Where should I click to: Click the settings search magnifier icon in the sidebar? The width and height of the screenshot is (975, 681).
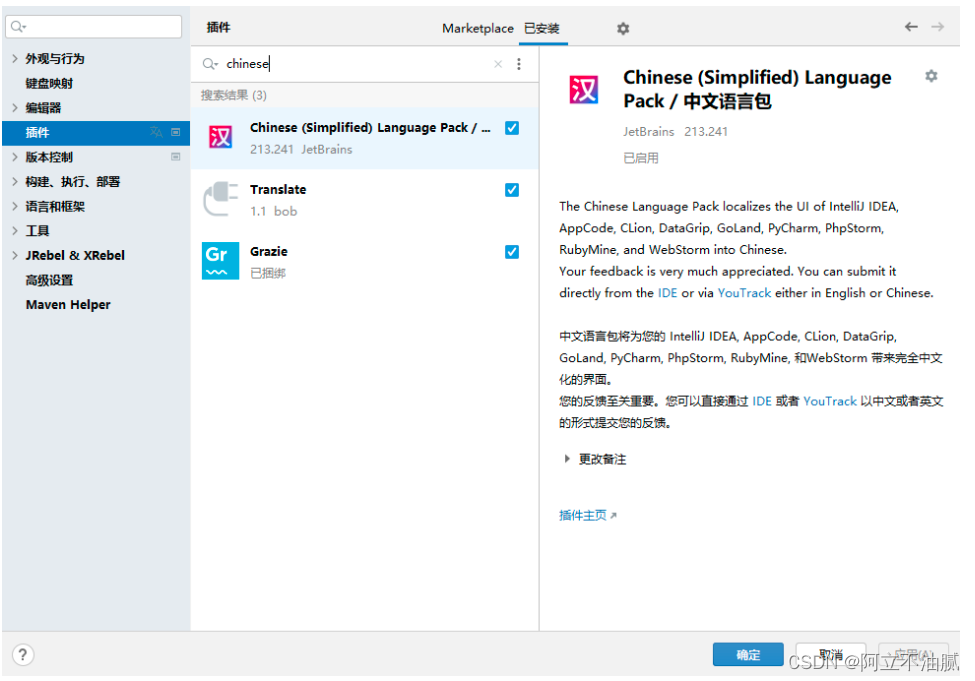[18, 27]
